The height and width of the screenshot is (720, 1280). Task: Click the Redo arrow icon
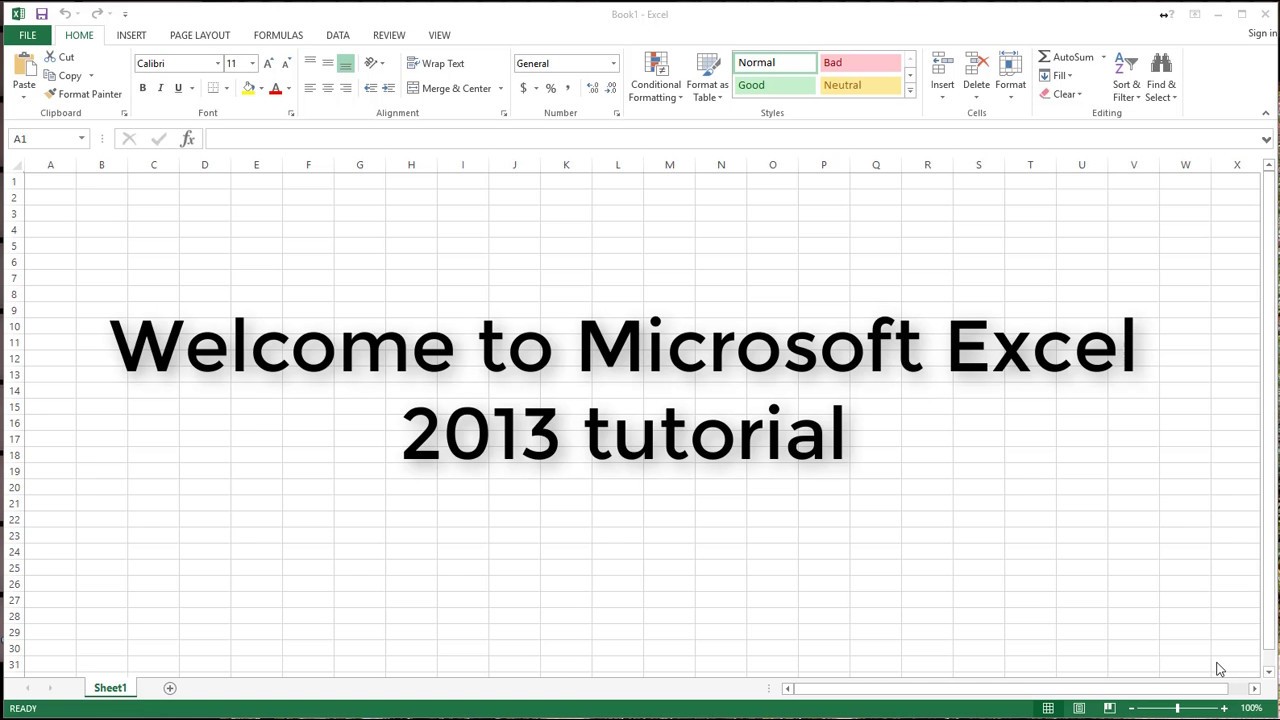(97, 14)
